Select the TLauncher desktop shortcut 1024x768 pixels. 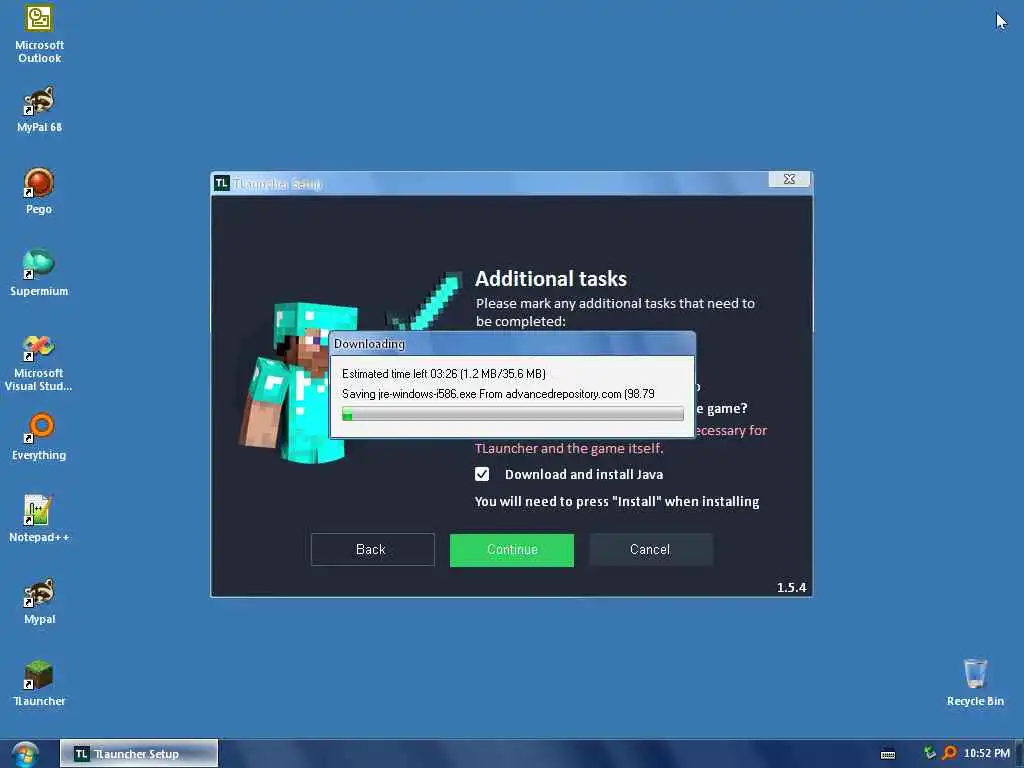39,683
